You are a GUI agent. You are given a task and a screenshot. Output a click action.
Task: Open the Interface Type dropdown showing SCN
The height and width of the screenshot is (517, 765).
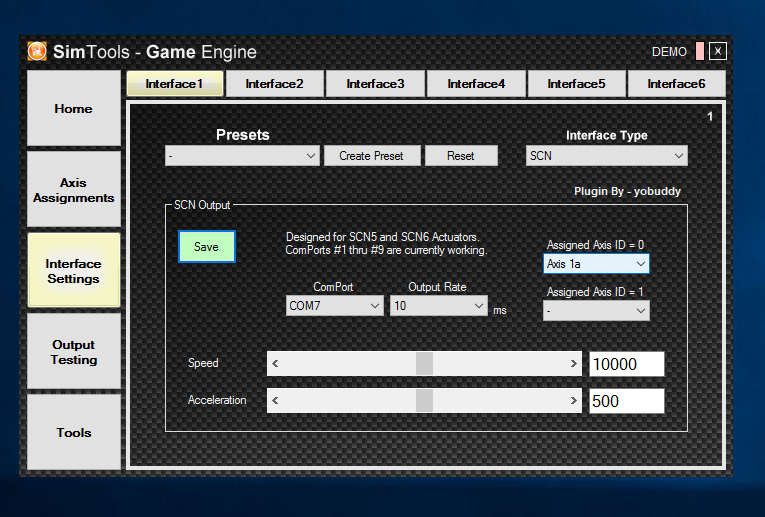click(606, 156)
